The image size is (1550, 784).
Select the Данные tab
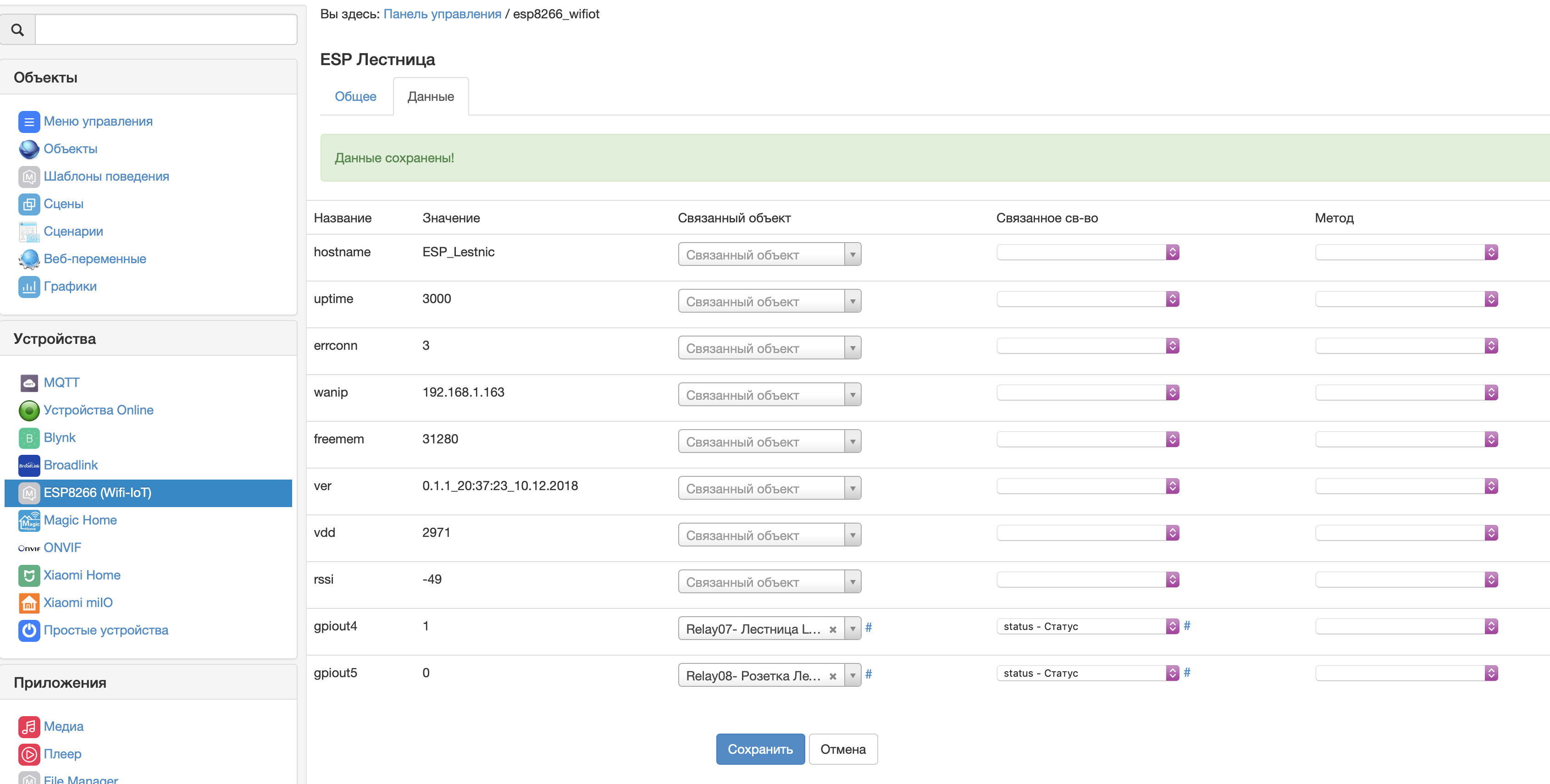coord(430,96)
